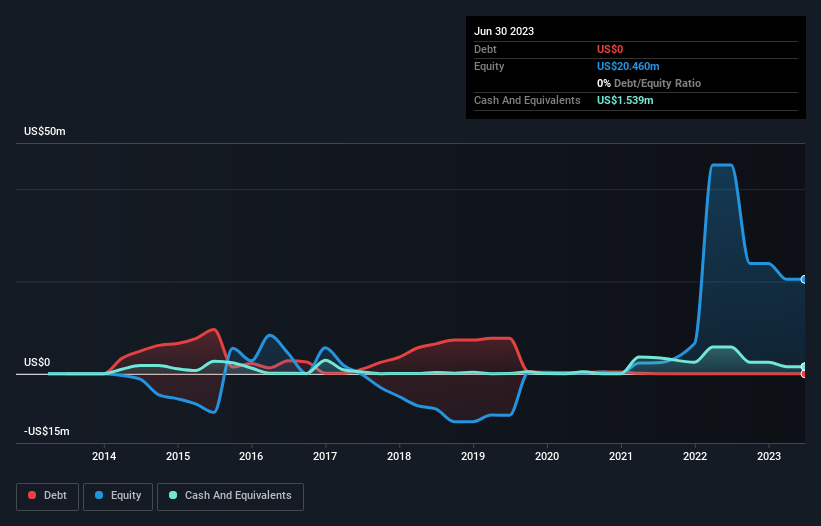Click the red US$0 Debt value in the tooltip
The height and width of the screenshot is (526, 821).
tap(610, 49)
